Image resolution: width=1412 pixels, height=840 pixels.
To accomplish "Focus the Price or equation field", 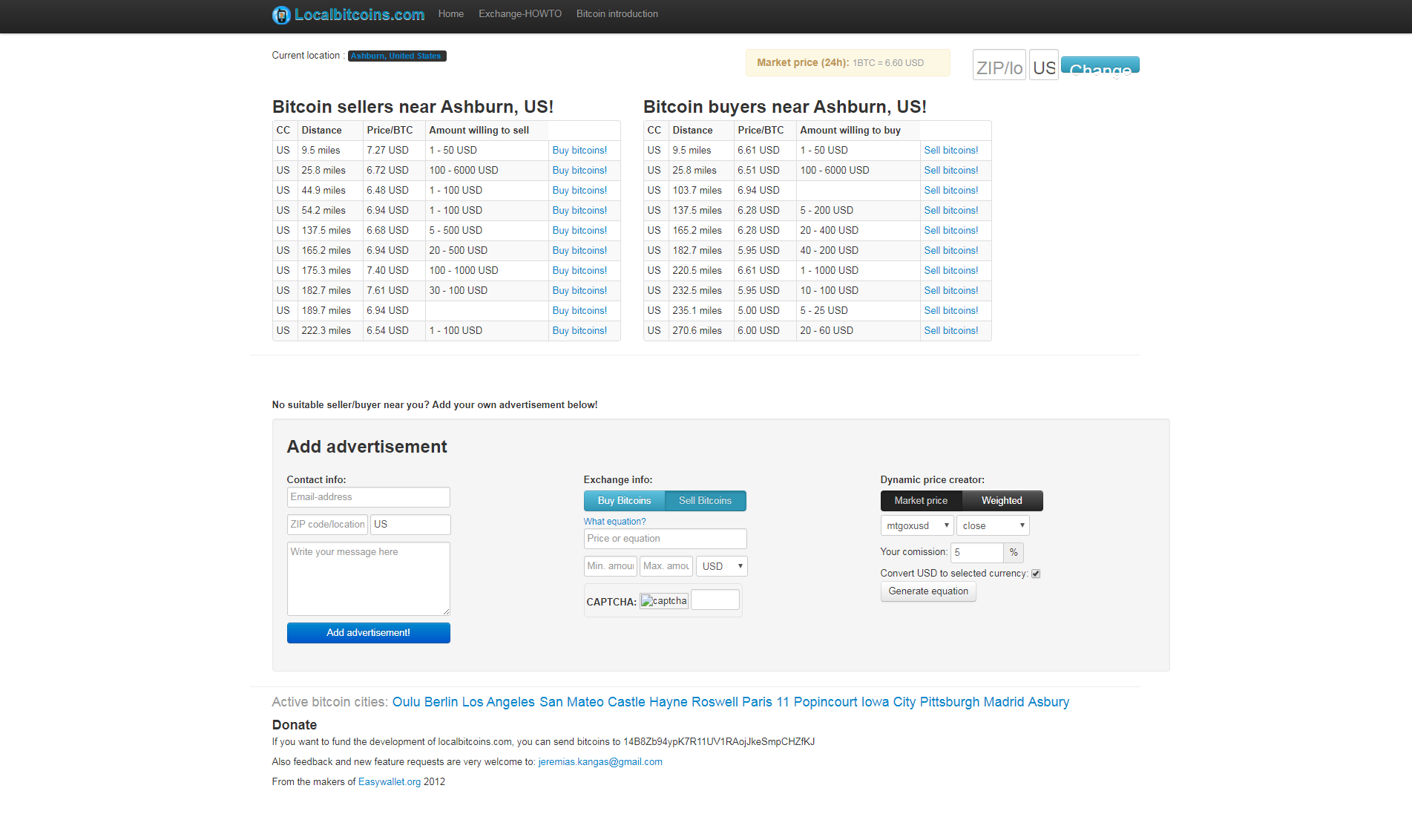I will click(665, 539).
